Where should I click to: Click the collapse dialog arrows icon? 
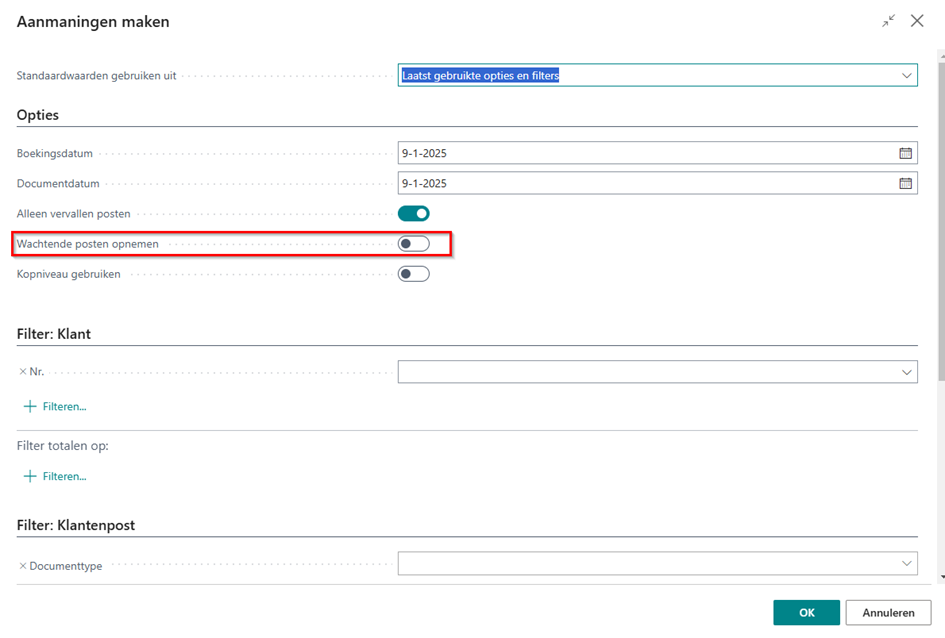tap(889, 21)
